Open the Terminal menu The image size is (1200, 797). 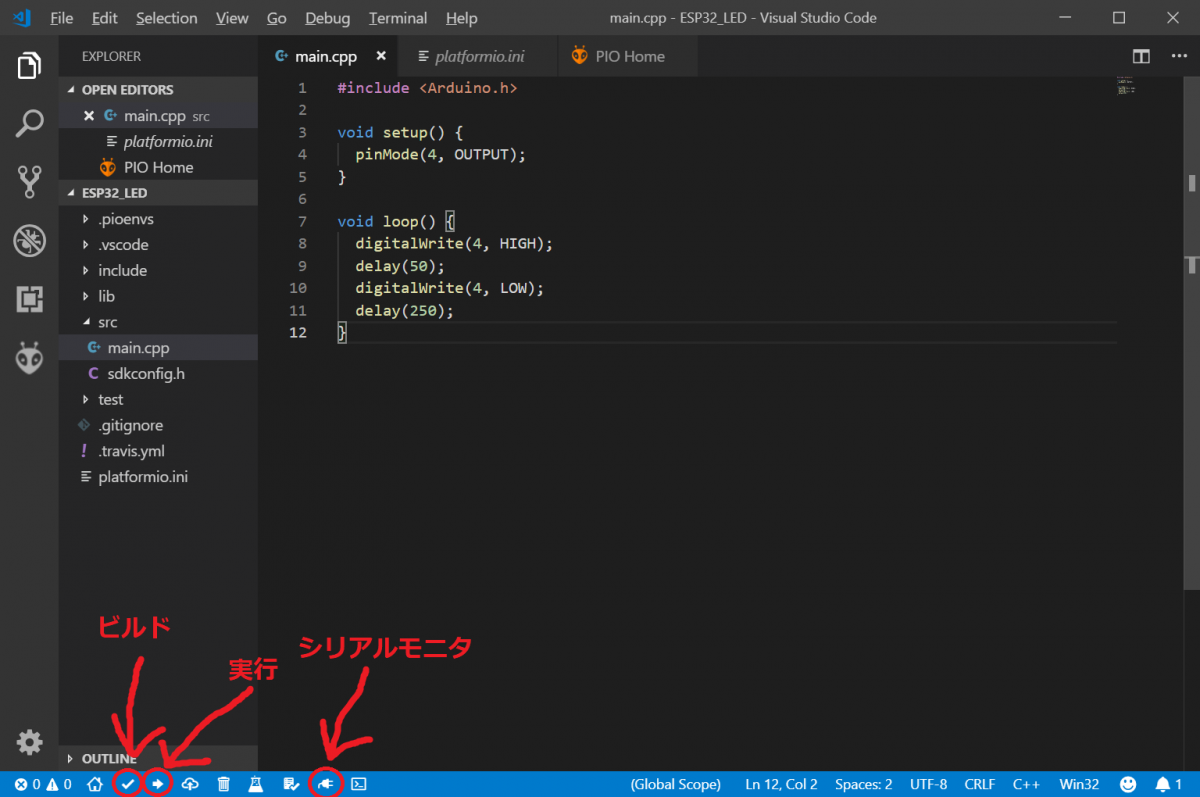click(x=400, y=18)
